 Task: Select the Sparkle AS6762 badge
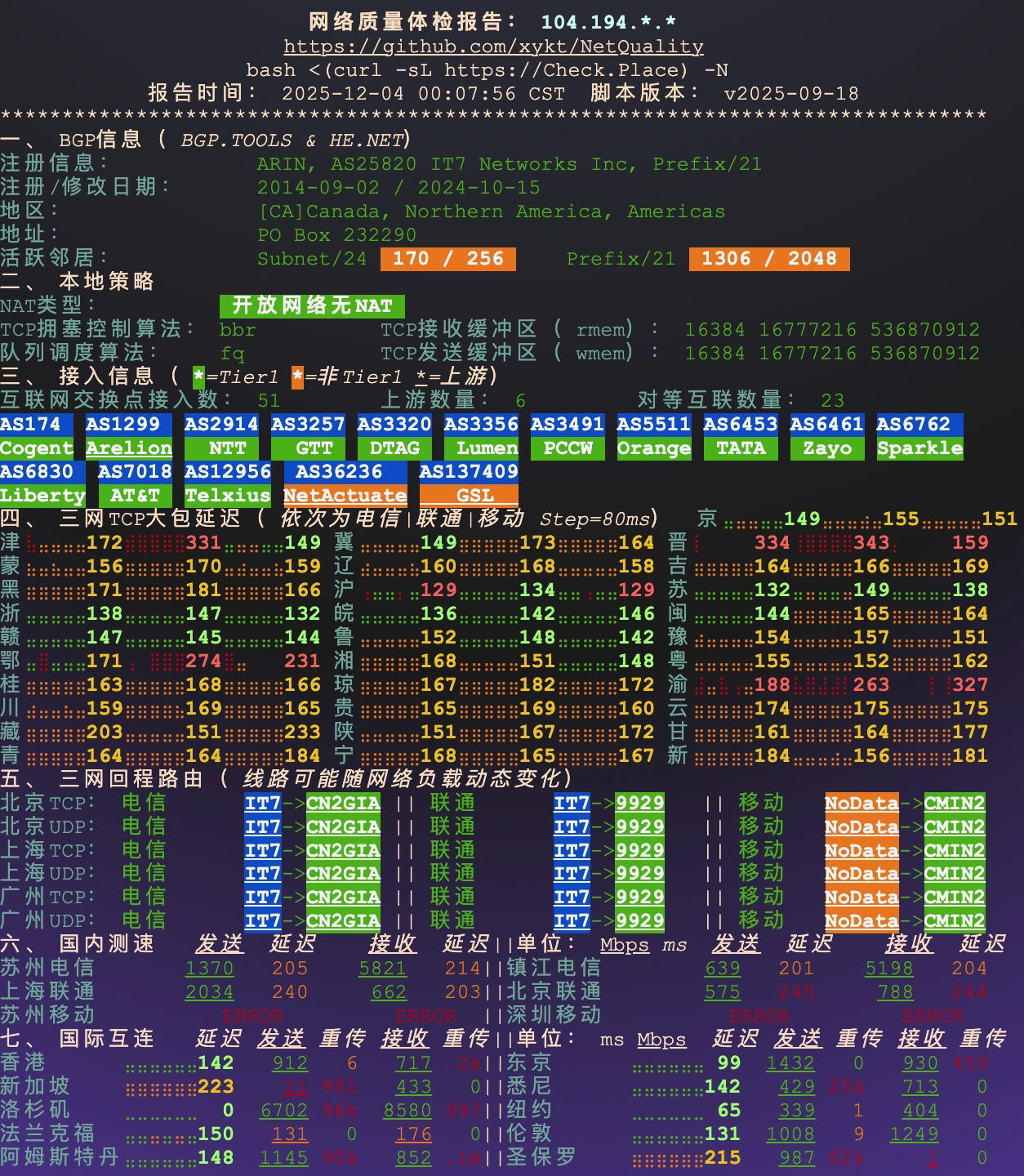coord(919,448)
